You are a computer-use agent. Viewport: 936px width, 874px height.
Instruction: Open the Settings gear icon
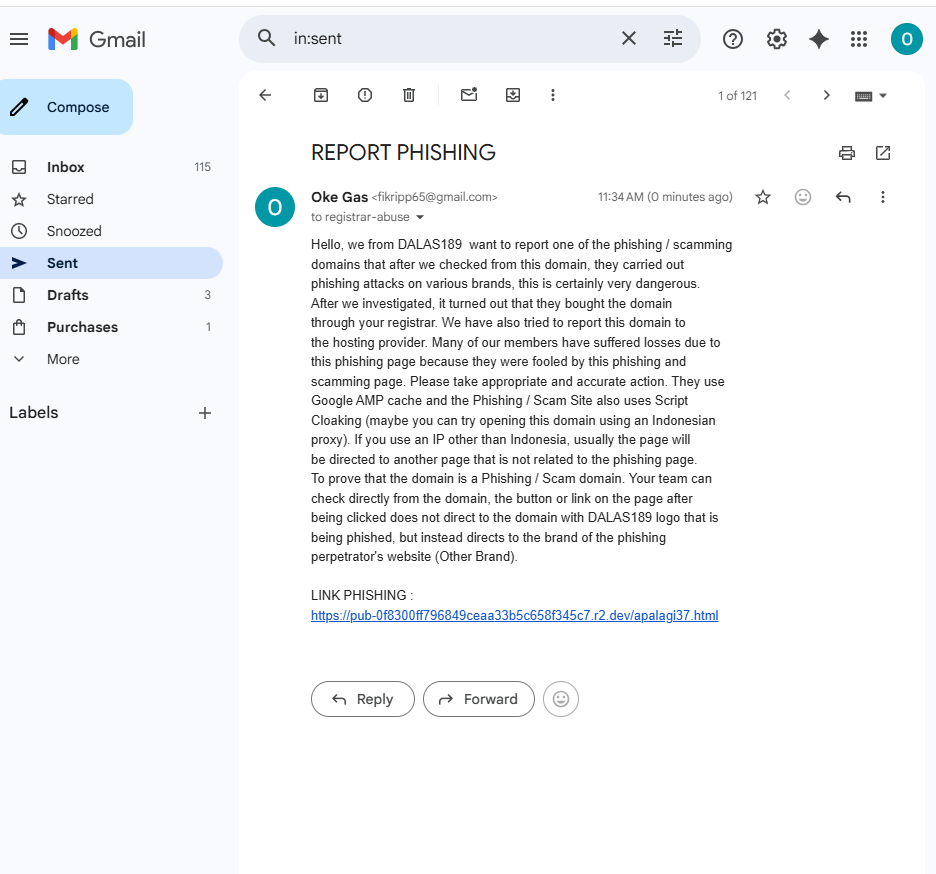click(777, 39)
